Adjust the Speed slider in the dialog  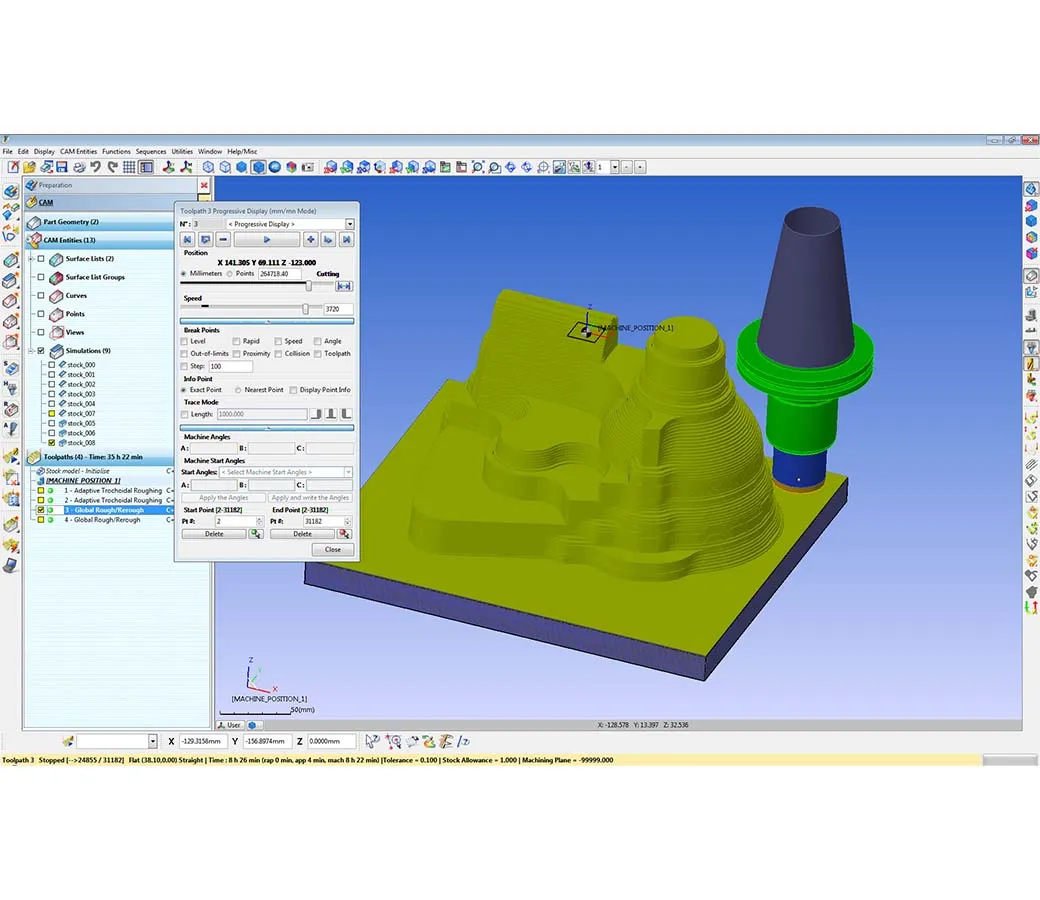coord(306,307)
